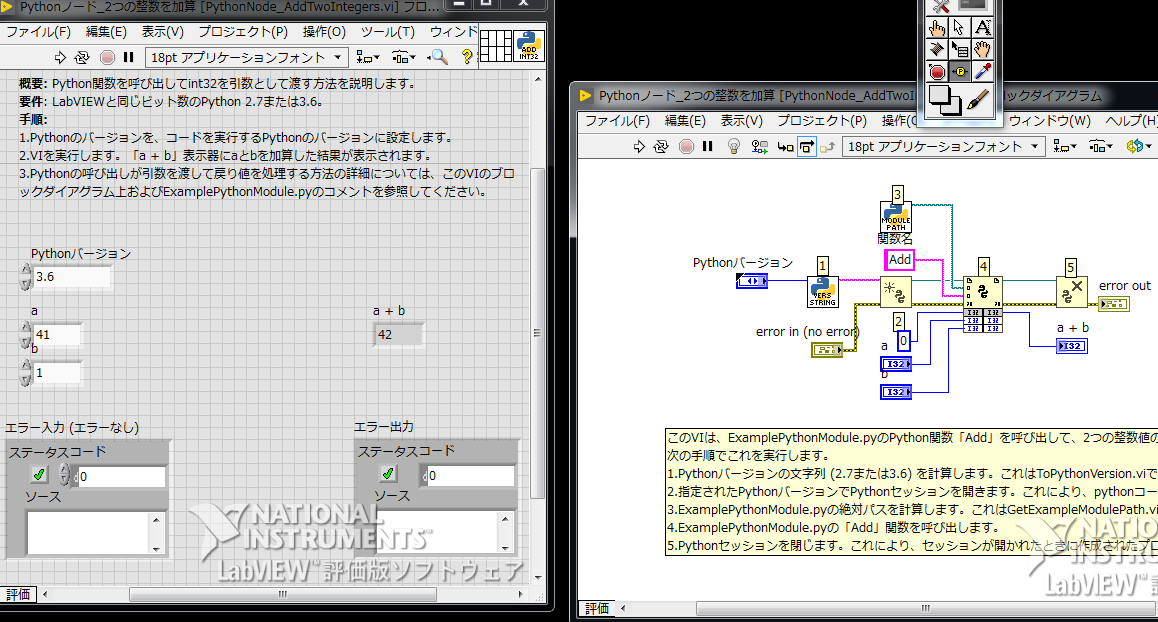Select the Wiring tool in the tools palette
The height and width of the screenshot is (622, 1158).
(936, 49)
